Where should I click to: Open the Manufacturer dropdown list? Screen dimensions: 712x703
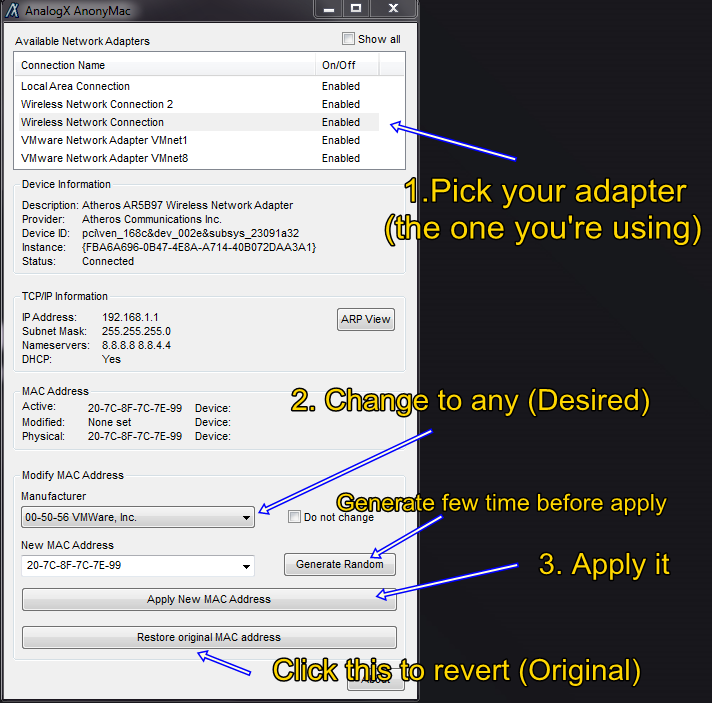tap(138, 517)
